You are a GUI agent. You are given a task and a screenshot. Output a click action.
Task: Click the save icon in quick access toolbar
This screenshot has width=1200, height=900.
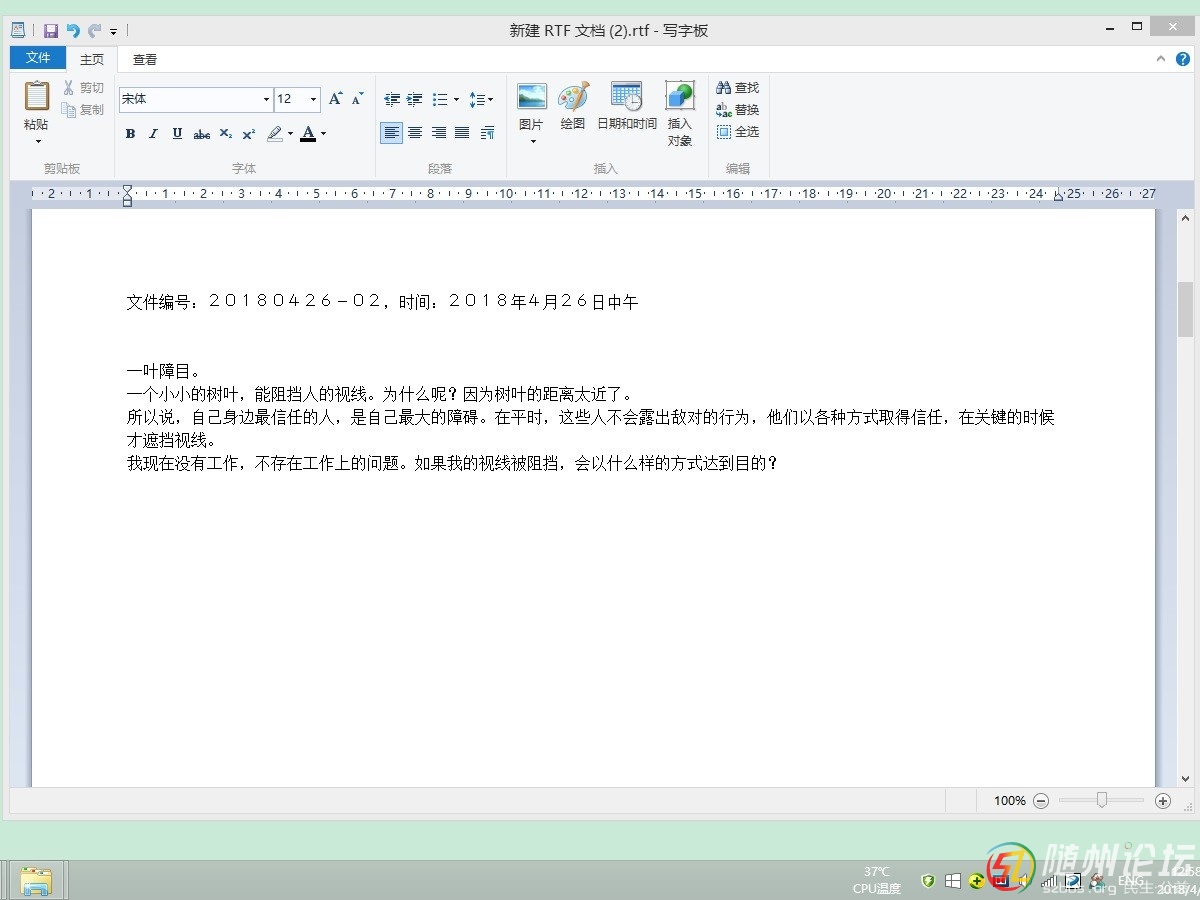(50, 31)
